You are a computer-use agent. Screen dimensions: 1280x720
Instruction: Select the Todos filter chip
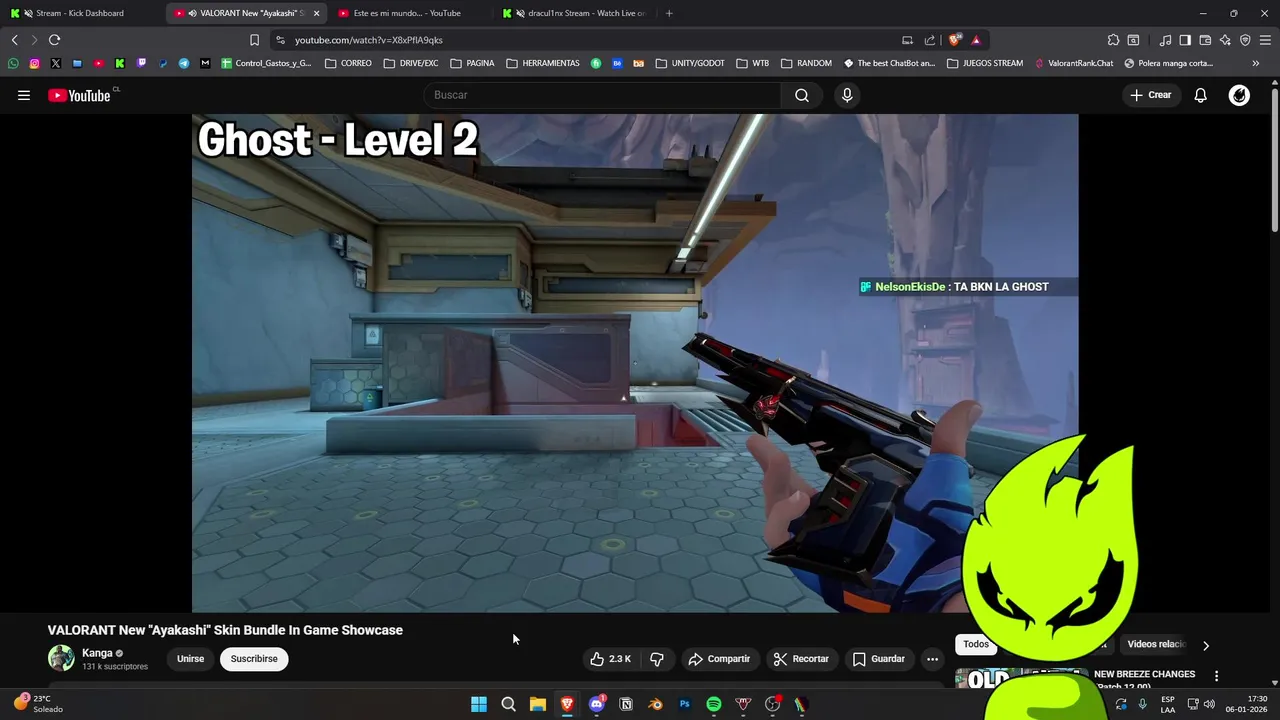(976, 644)
